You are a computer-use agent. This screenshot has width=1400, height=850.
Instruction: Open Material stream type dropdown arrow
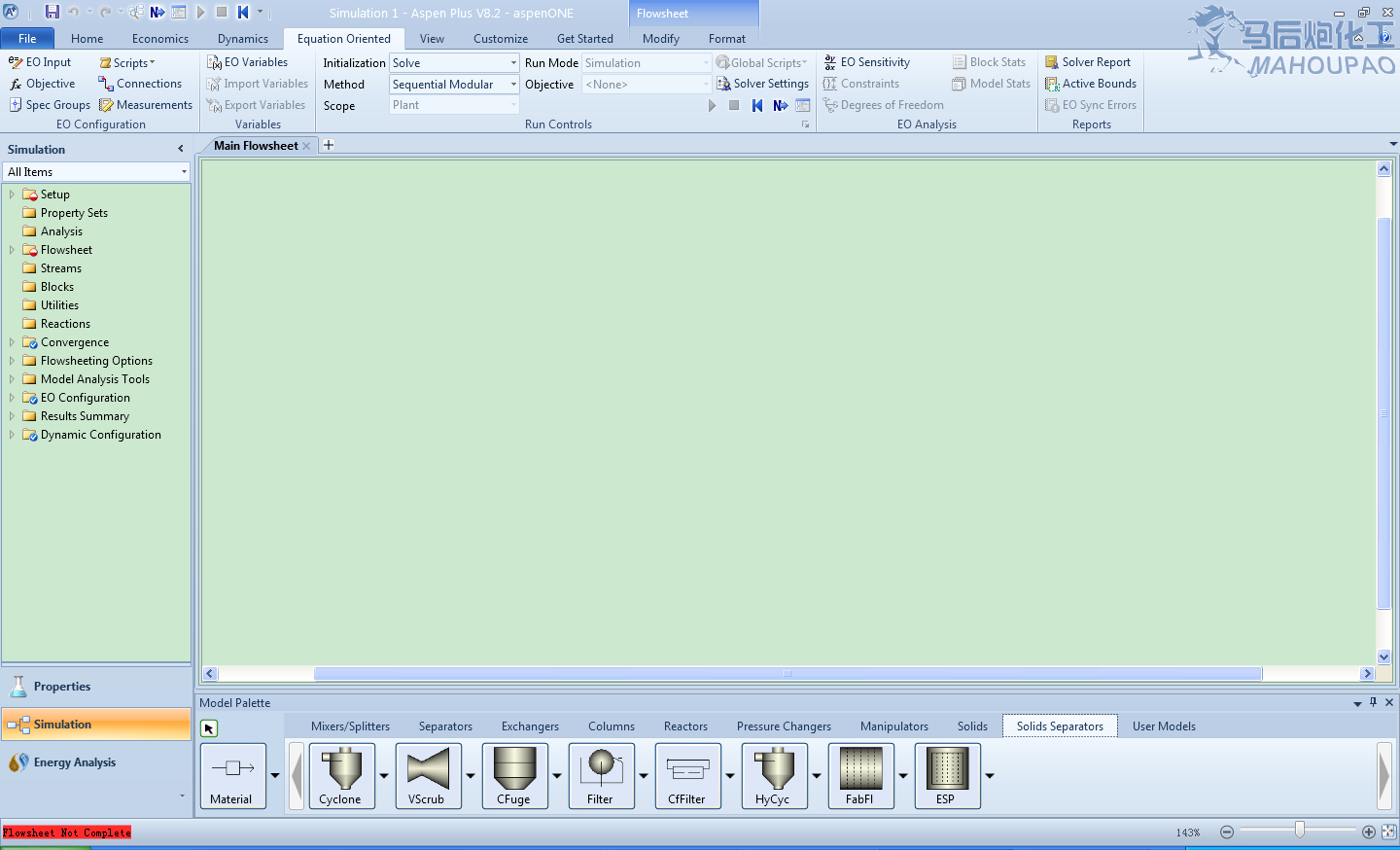point(275,776)
